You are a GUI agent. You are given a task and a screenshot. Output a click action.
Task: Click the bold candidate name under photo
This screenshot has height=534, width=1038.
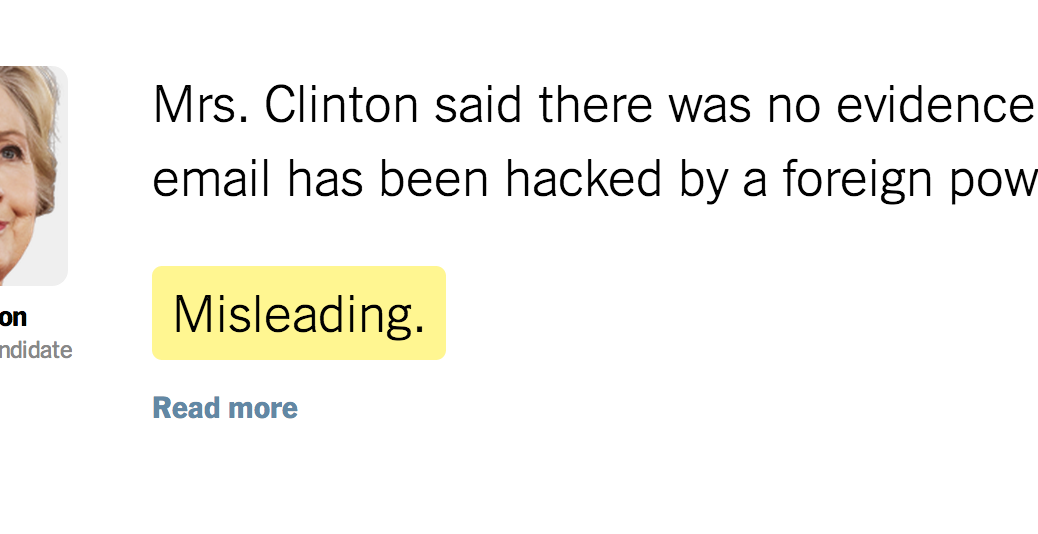14,317
